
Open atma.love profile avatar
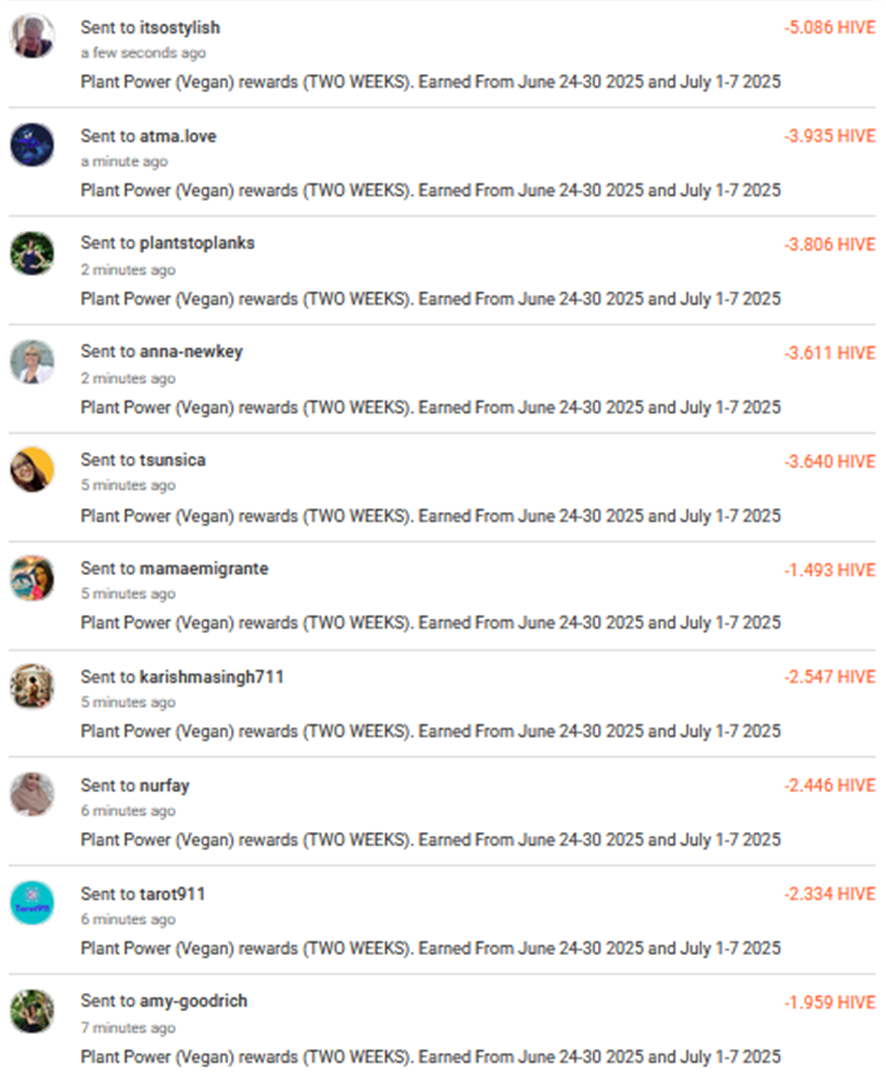pos(32,145)
